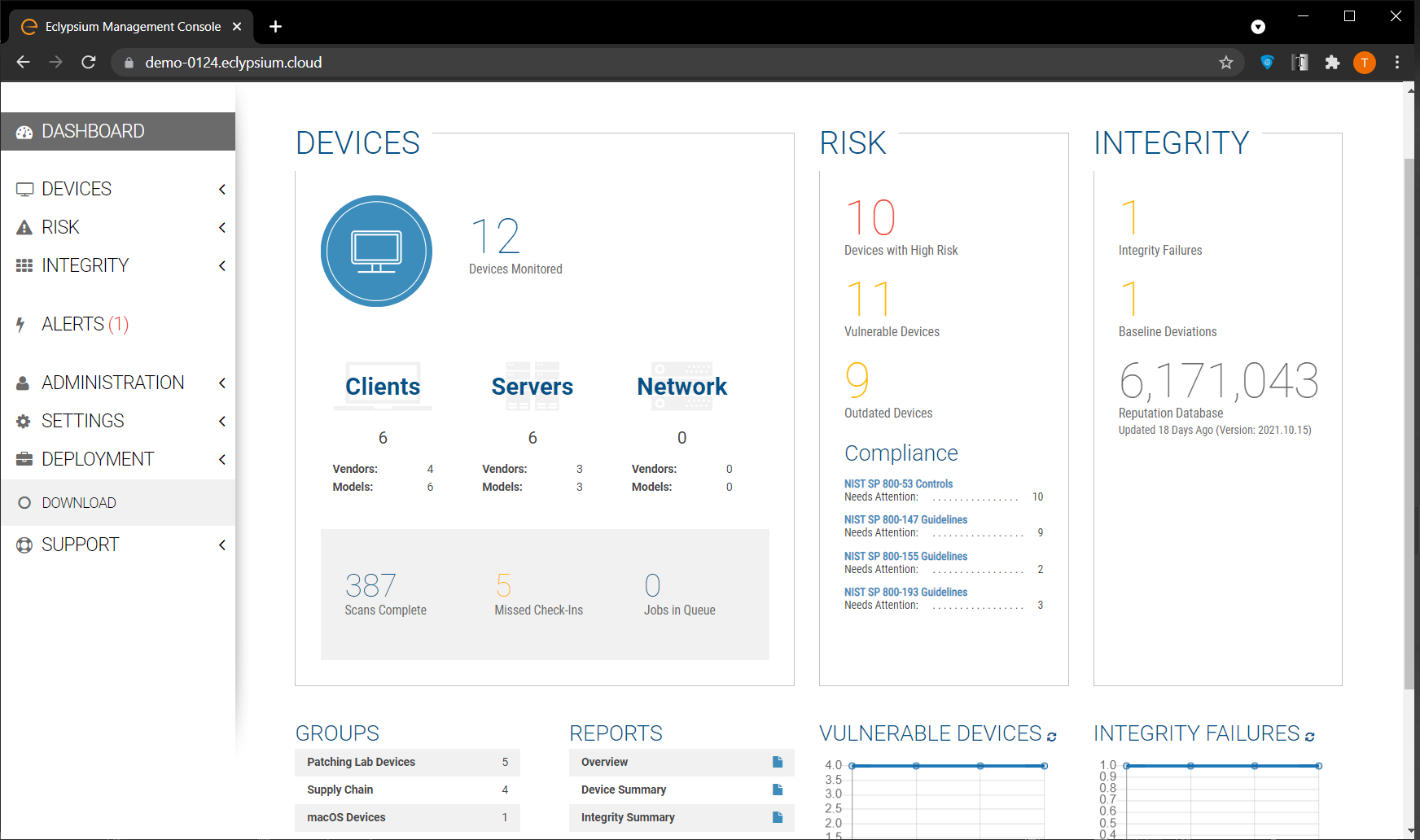Viewport: 1420px width, 840px height.
Task: Open the Servers device category
Action: 532,387
